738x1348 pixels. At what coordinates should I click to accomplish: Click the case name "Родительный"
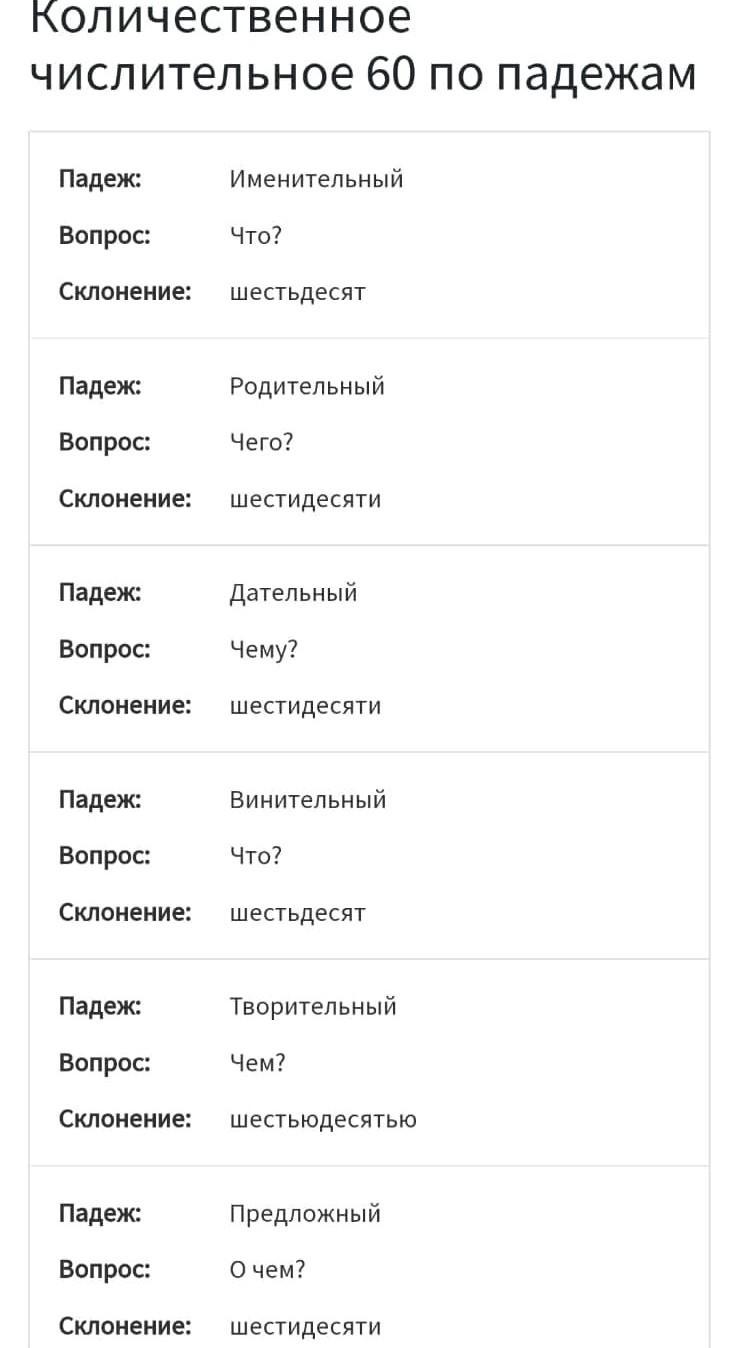(307, 387)
